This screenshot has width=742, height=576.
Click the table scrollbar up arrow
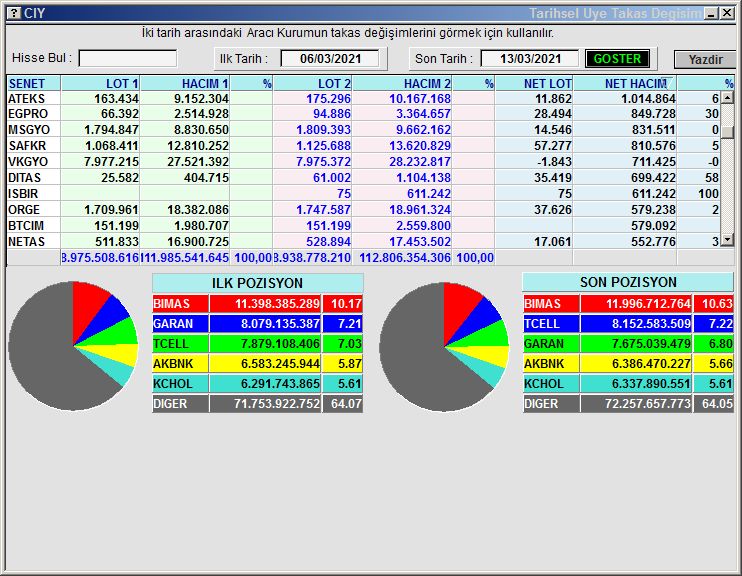tap(727, 98)
